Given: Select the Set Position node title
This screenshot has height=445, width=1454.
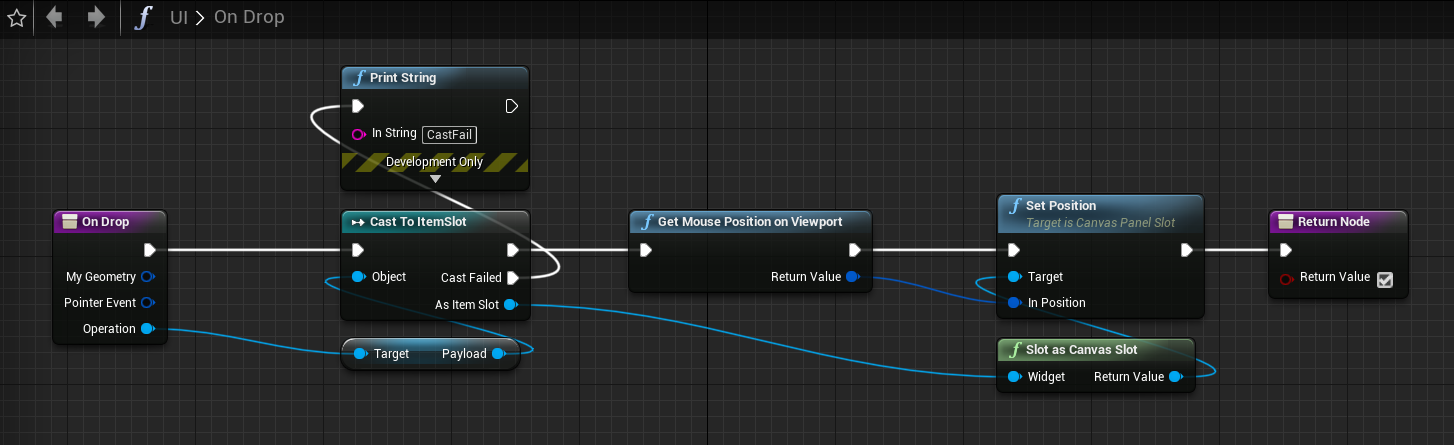Looking at the screenshot, I should 1061,206.
